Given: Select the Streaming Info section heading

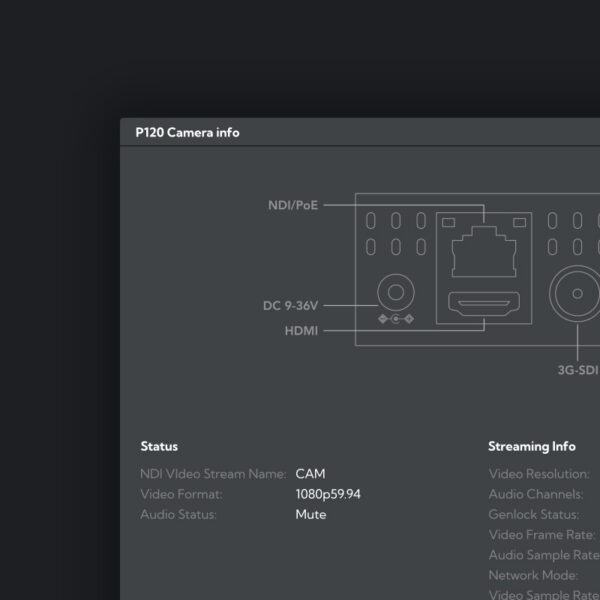Looking at the screenshot, I should pos(532,446).
